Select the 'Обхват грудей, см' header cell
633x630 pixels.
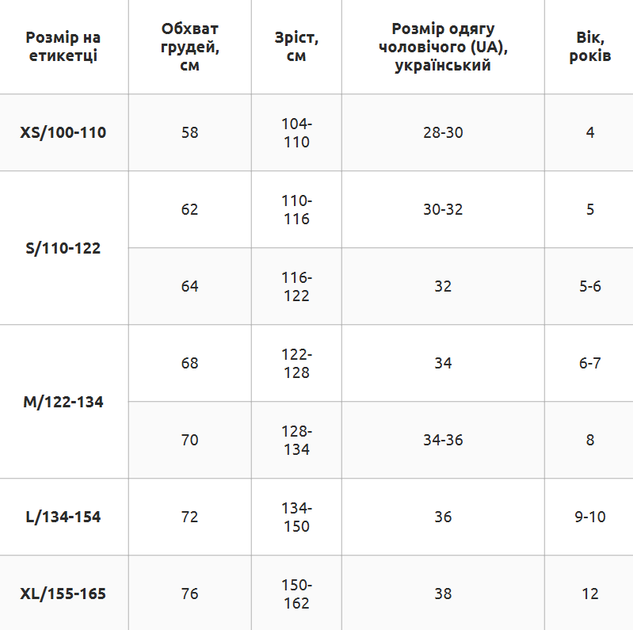coord(190,46)
